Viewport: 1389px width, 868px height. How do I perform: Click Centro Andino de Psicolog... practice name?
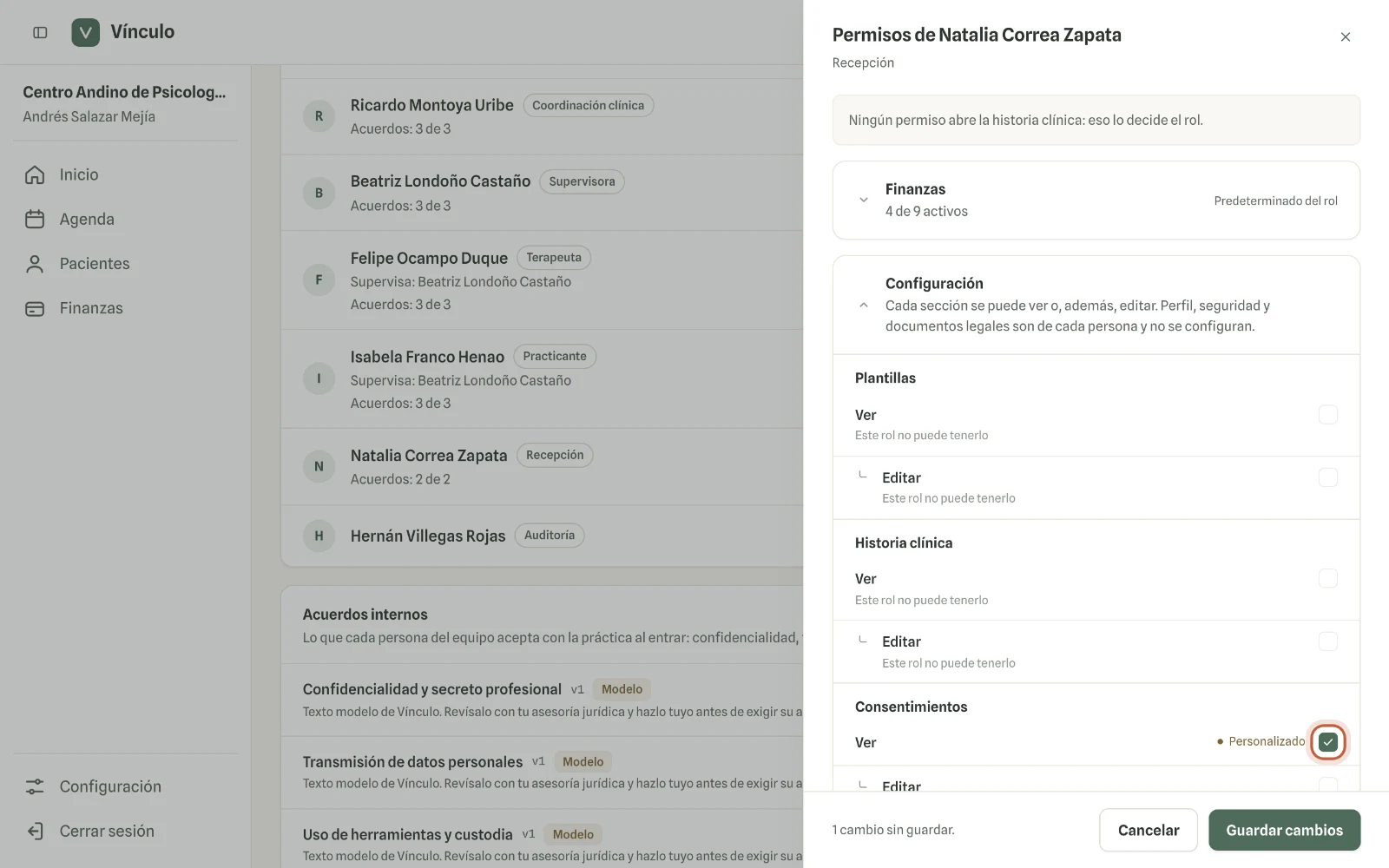click(x=124, y=92)
